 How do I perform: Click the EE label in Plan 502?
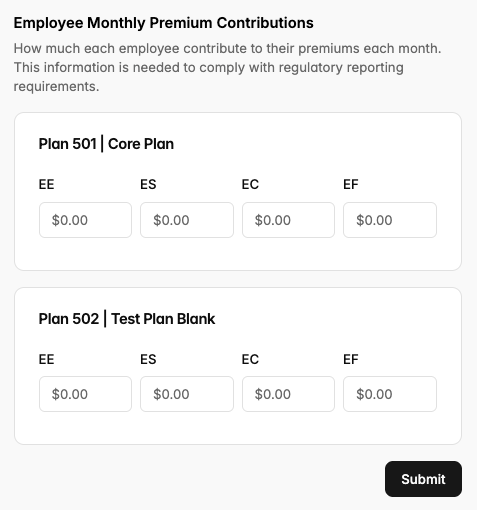pyautogui.click(x=46, y=359)
